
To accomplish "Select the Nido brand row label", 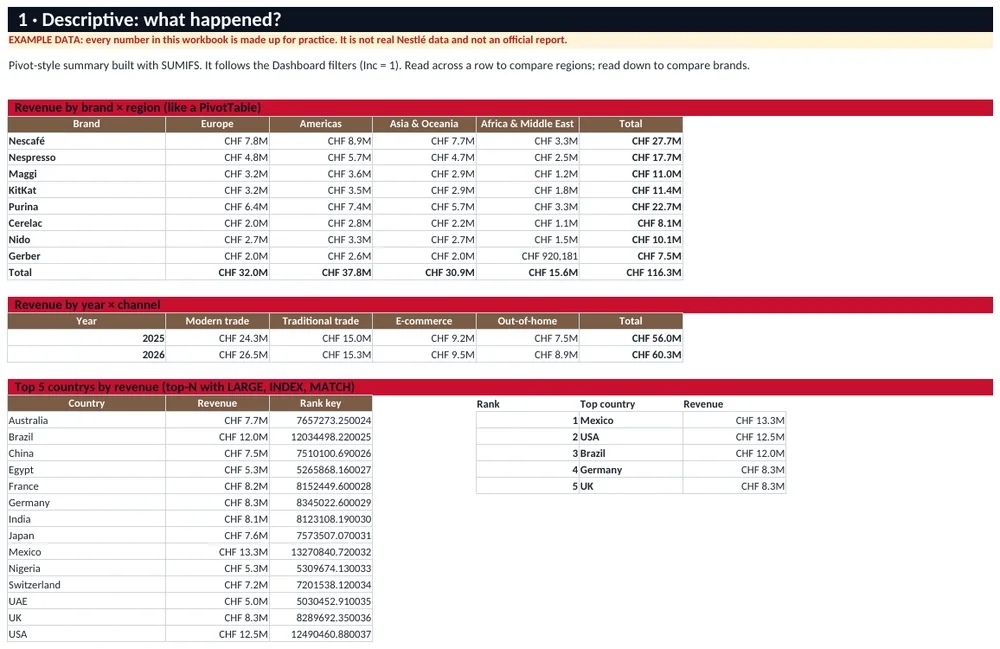I will coord(86,240).
